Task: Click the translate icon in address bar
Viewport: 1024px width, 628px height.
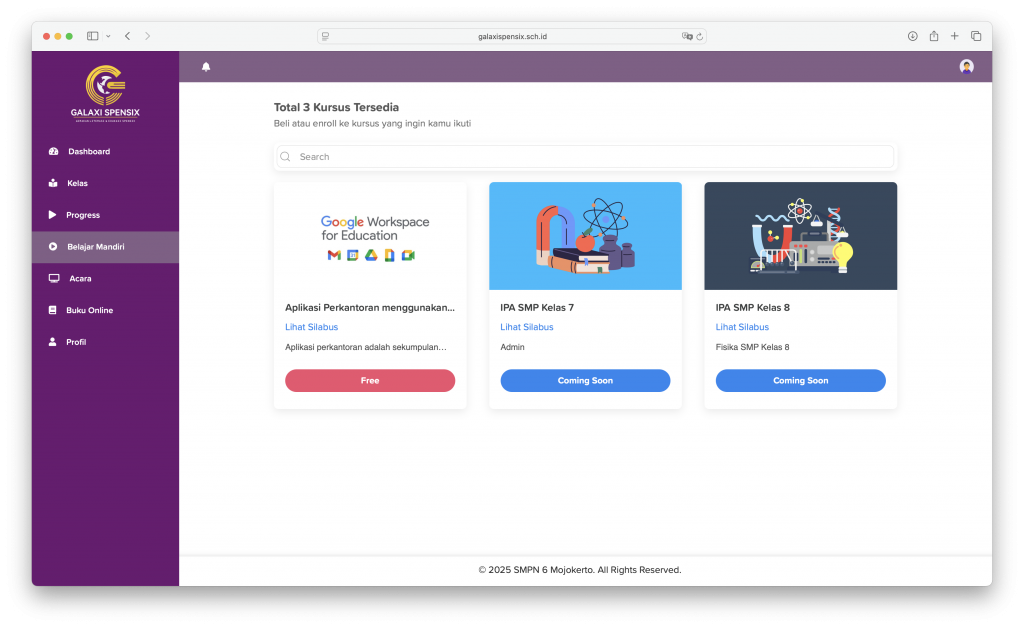Action: click(687, 37)
